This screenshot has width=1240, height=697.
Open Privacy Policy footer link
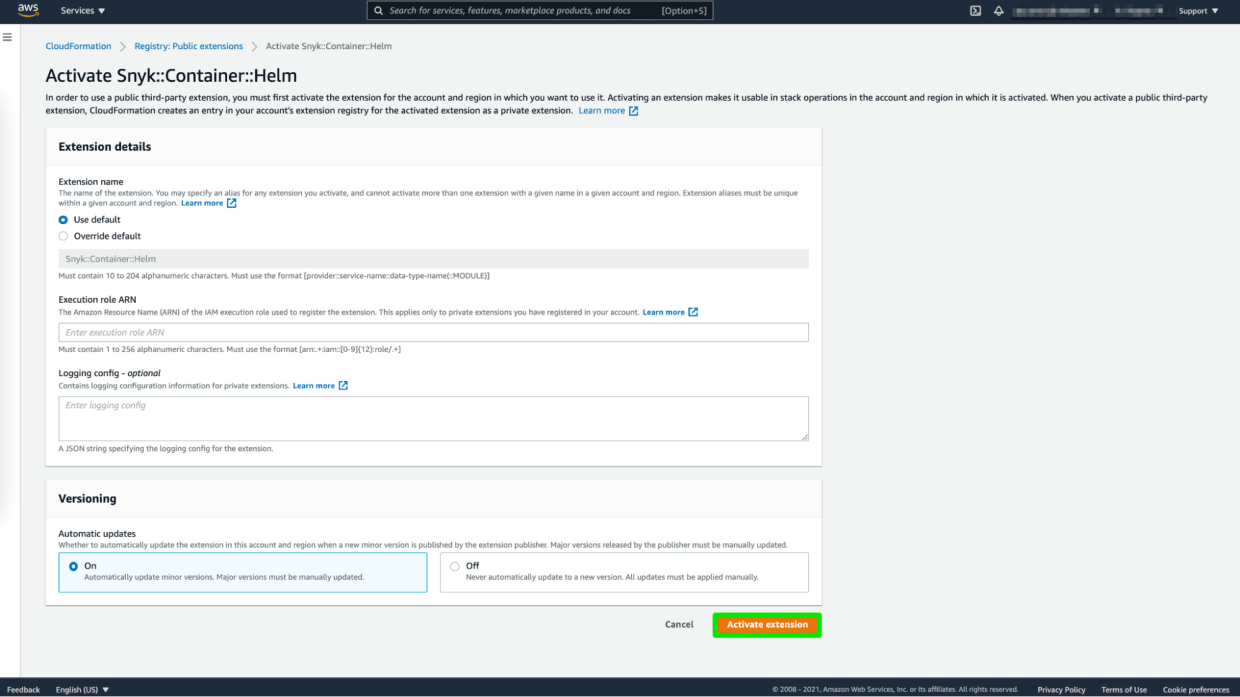coord(1061,689)
